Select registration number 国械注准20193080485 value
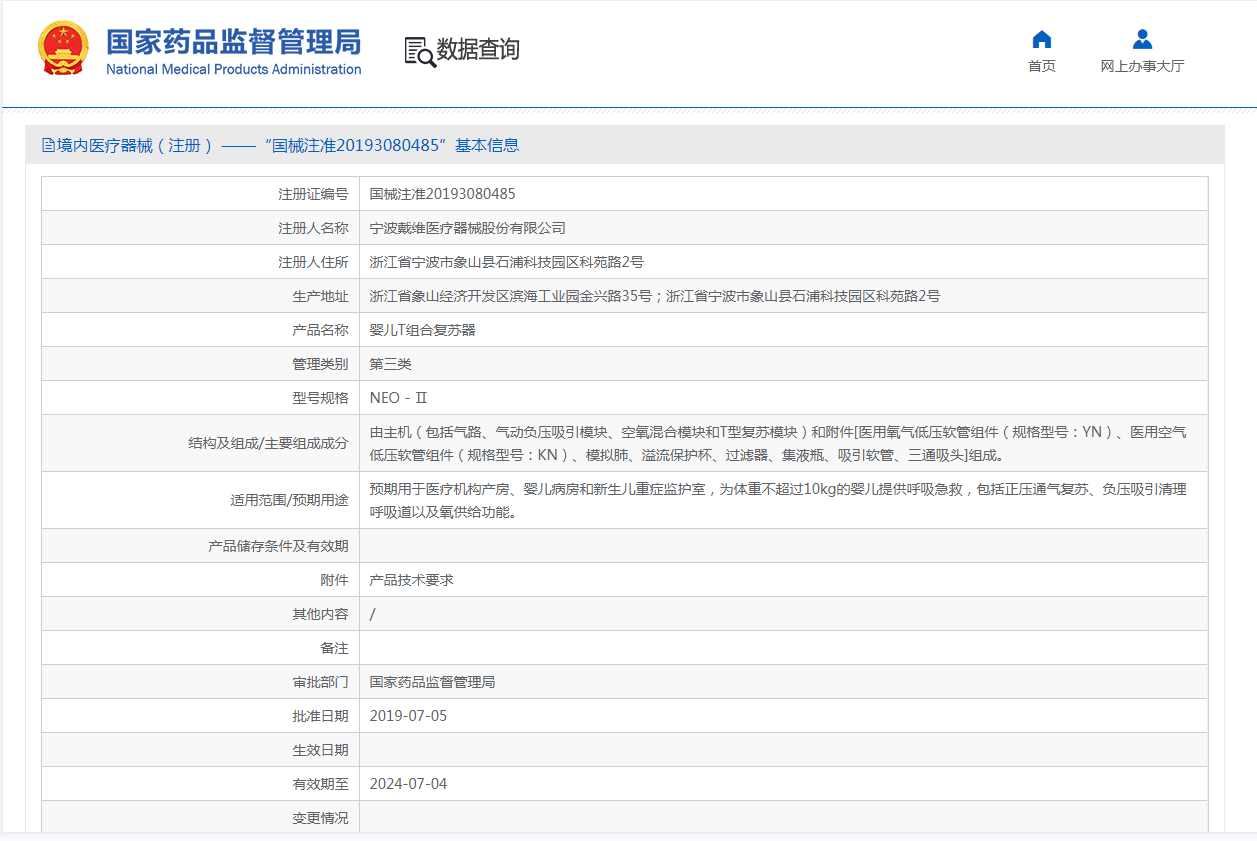The height and width of the screenshot is (841, 1257). pyautogui.click(x=443, y=194)
